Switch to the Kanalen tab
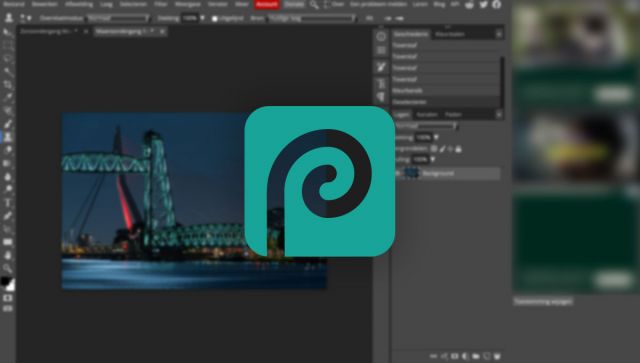640x363 pixels. click(x=427, y=115)
